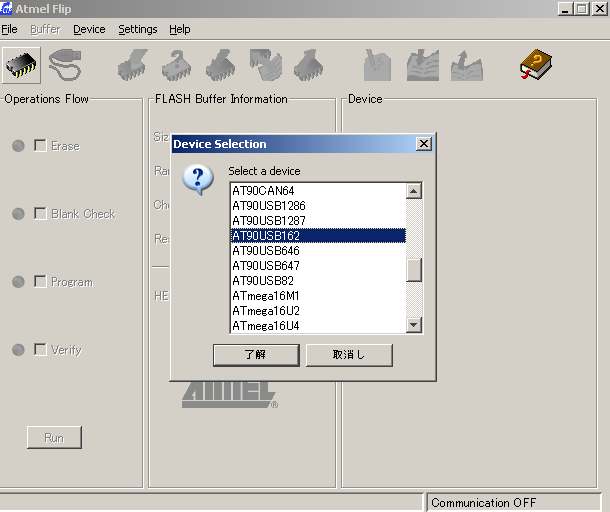The height and width of the screenshot is (512, 610).
Task: Click the 取消し (Cancel) button
Action: click(349, 355)
